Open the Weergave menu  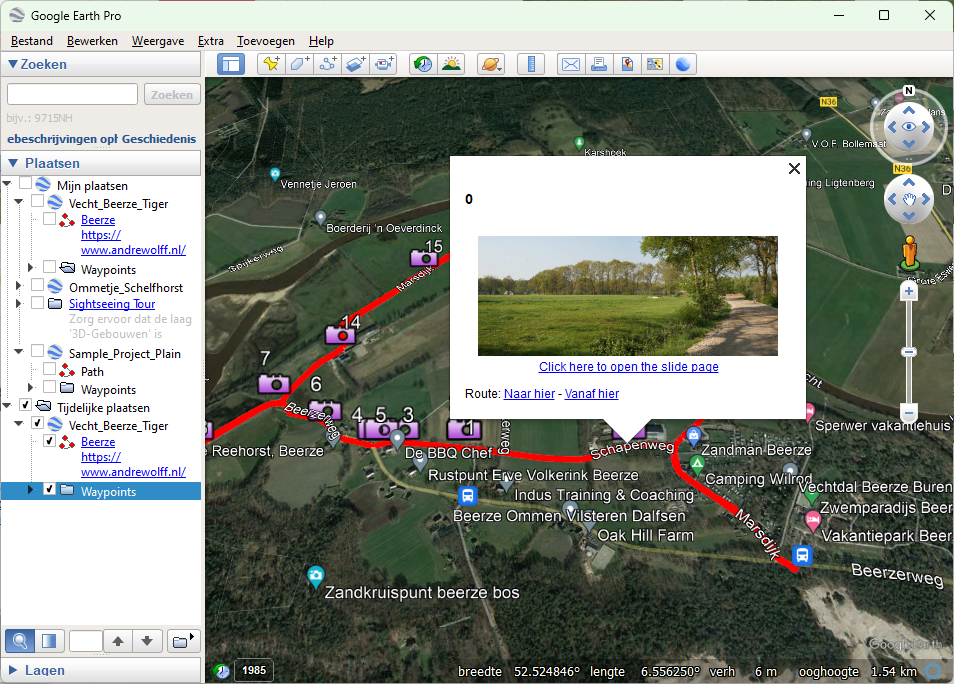[157, 41]
